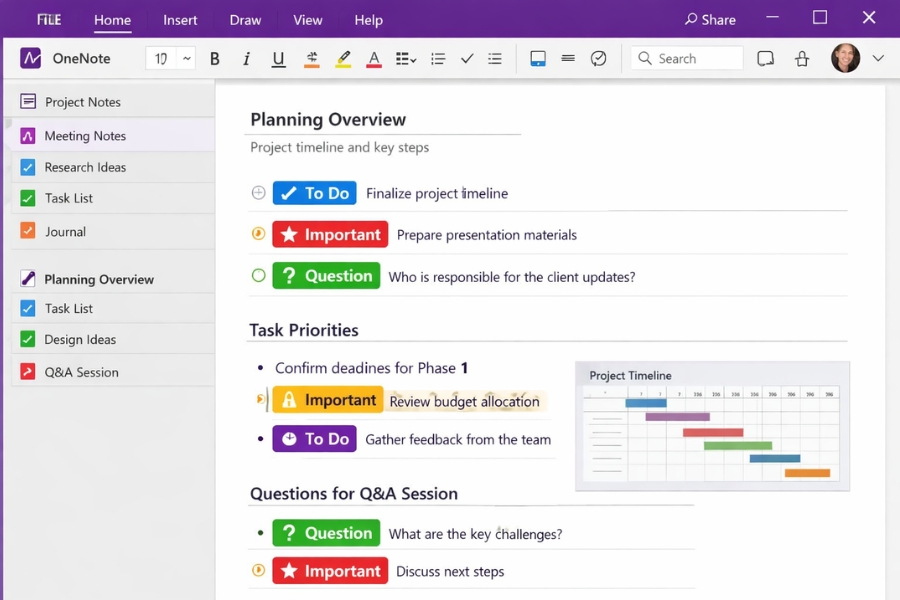Open the orange Journal section swatch

29,229
